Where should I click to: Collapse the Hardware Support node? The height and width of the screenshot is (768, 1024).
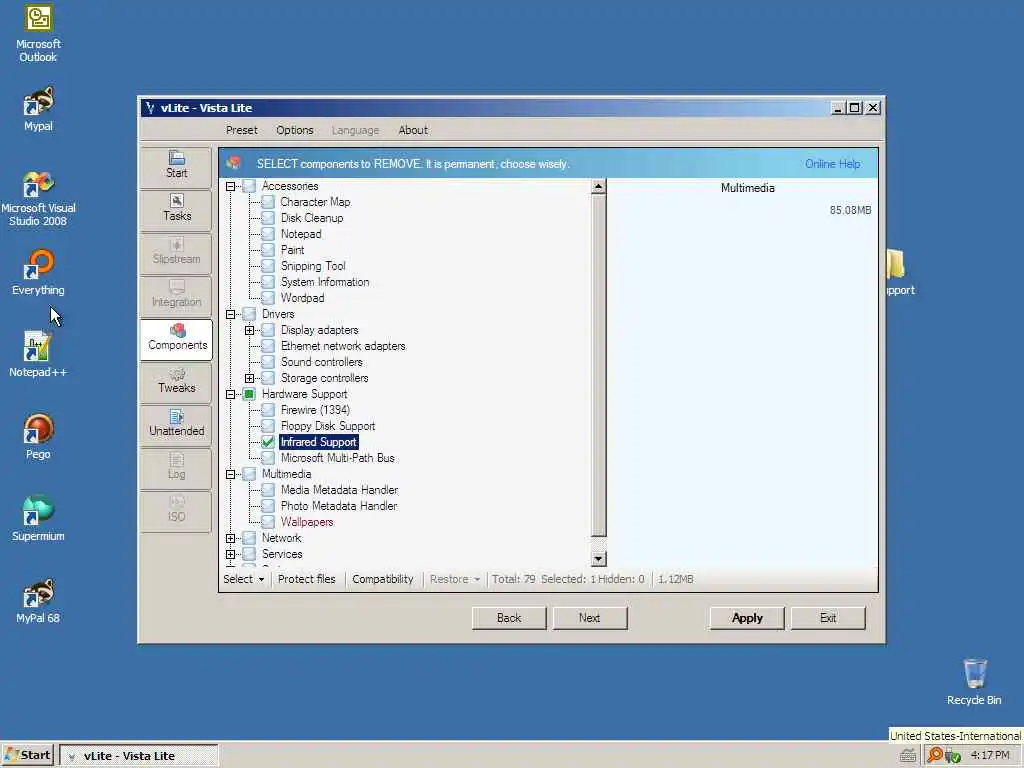point(231,394)
